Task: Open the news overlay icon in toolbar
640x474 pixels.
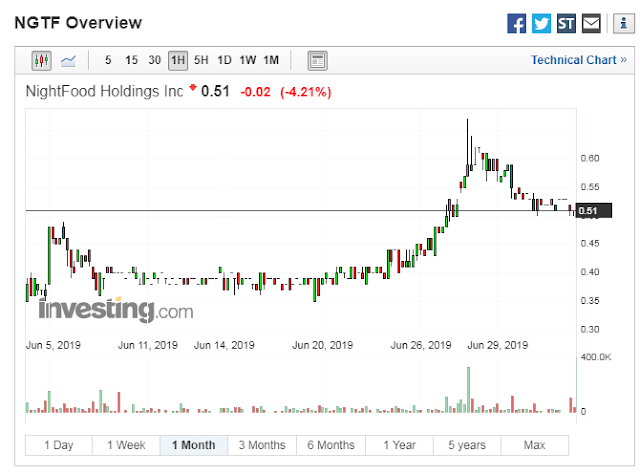Action: click(x=317, y=61)
